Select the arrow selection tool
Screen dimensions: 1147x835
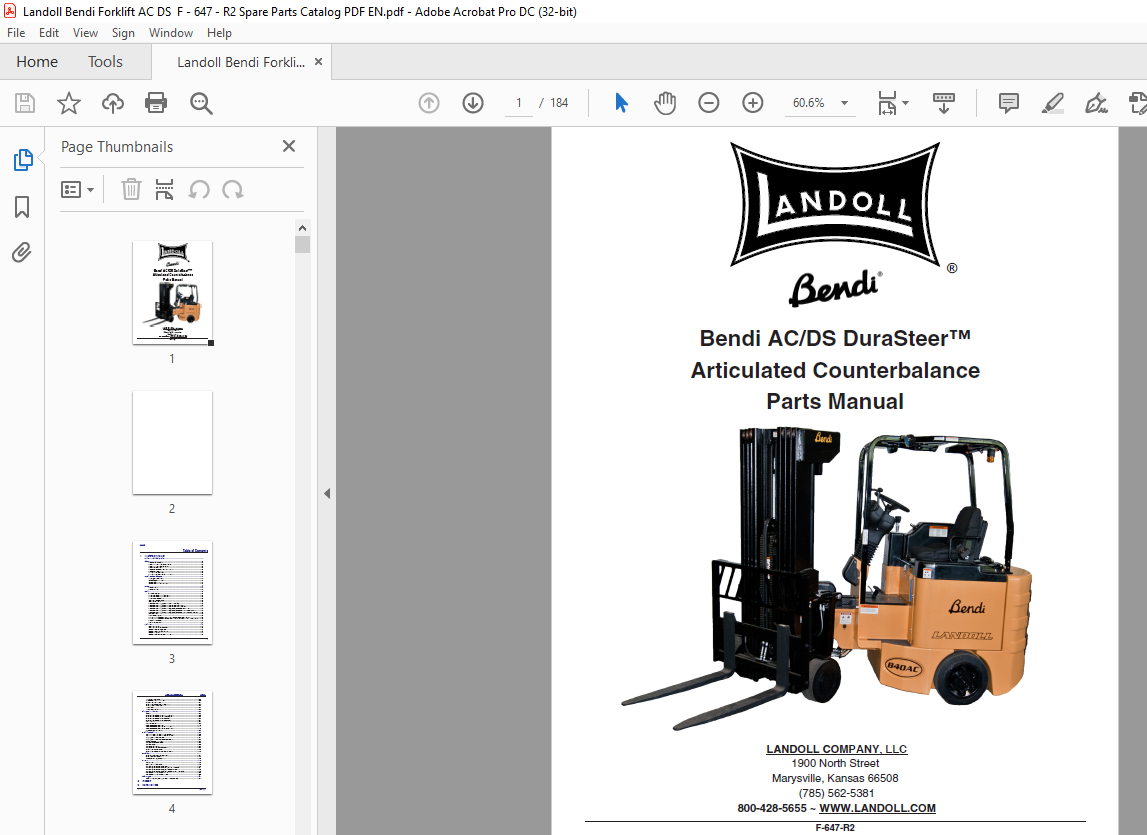click(x=621, y=103)
